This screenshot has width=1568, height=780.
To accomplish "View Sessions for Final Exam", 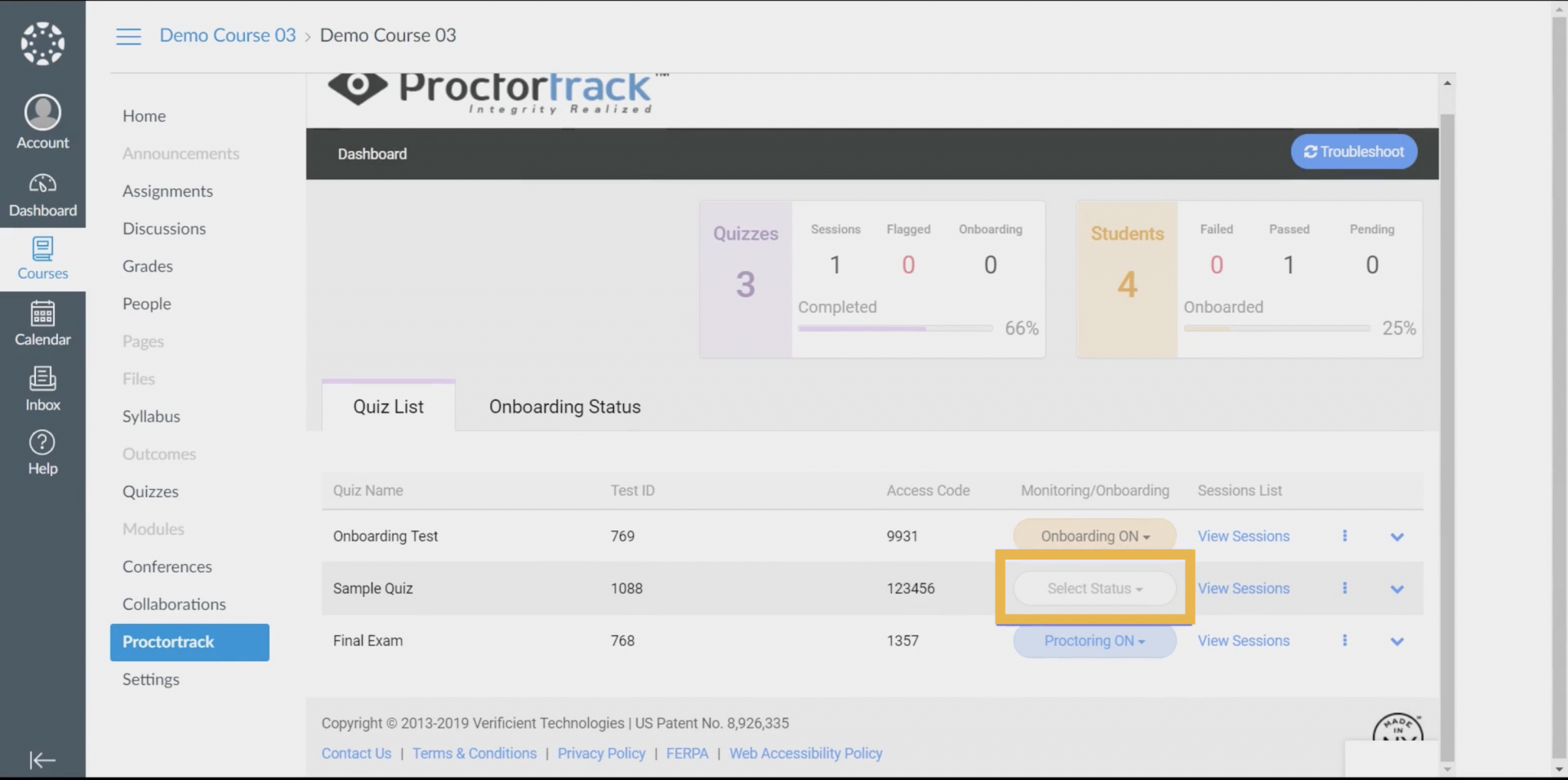I will click(1243, 640).
